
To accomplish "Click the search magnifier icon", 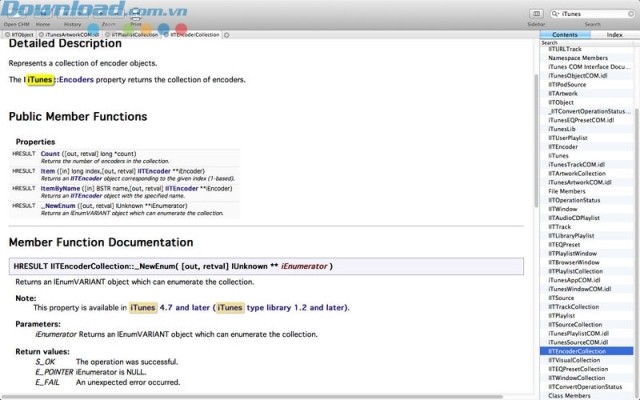I will (554, 15).
